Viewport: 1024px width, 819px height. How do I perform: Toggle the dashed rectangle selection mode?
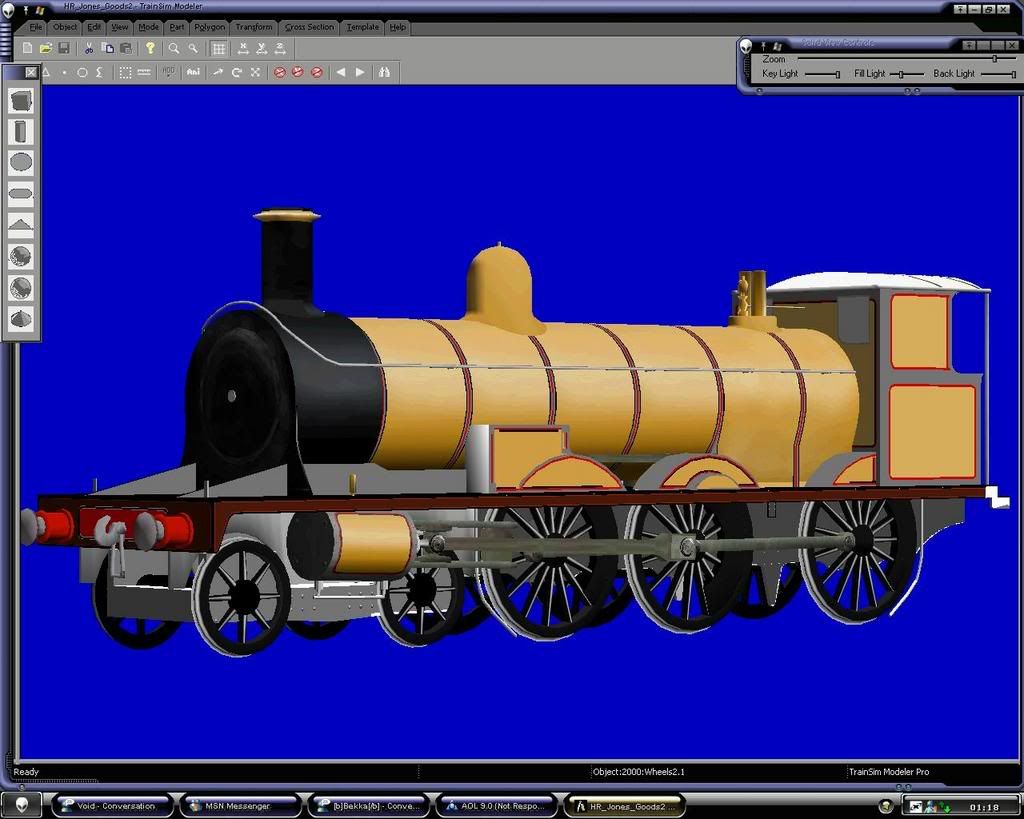125,72
